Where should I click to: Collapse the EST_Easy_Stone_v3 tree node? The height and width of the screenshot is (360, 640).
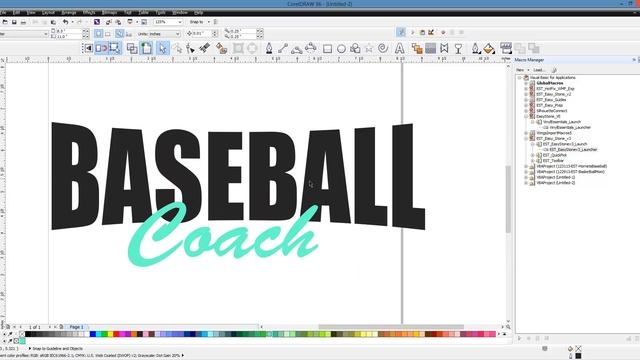click(526, 139)
